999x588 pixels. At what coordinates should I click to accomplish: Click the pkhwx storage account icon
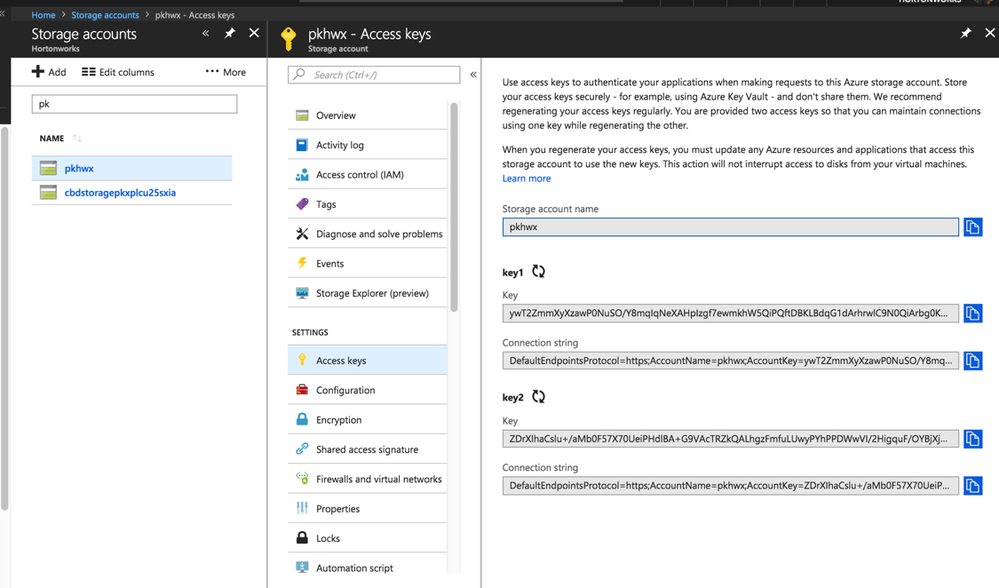(48, 168)
